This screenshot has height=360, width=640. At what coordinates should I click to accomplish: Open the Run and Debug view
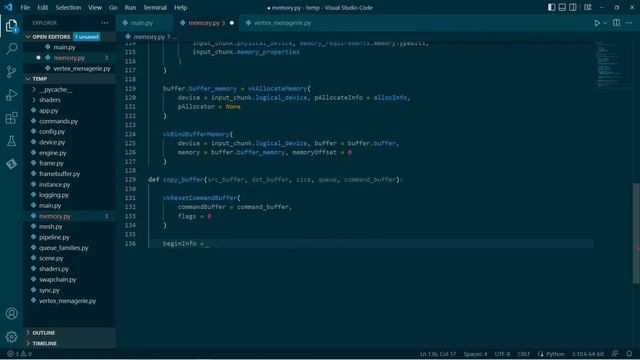point(11,95)
